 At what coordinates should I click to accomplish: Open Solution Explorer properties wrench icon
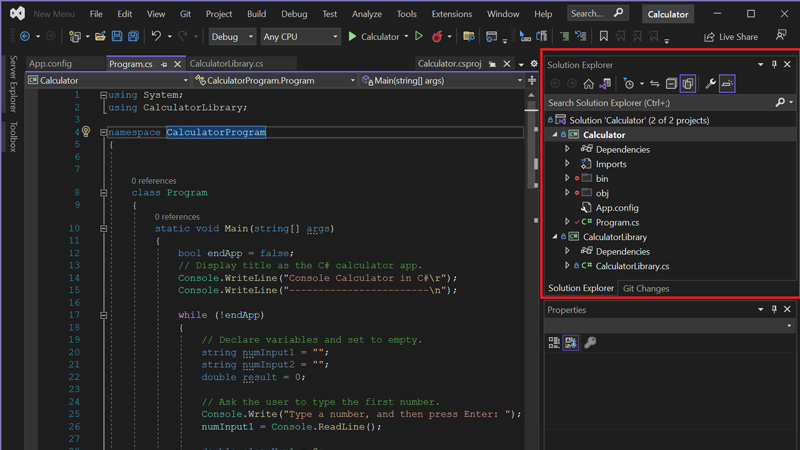(x=710, y=84)
